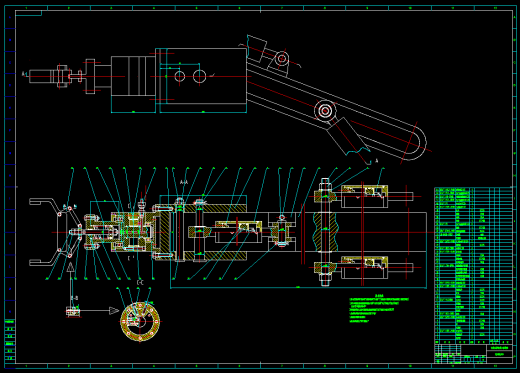
Task: Select the upper hydraulic cylinder in the section view
Action: pyautogui.click(x=365, y=196)
